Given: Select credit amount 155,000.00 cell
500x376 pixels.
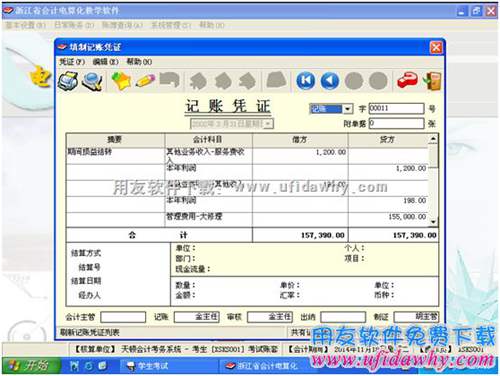Looking at the screenshot, I should click(388, 220).
